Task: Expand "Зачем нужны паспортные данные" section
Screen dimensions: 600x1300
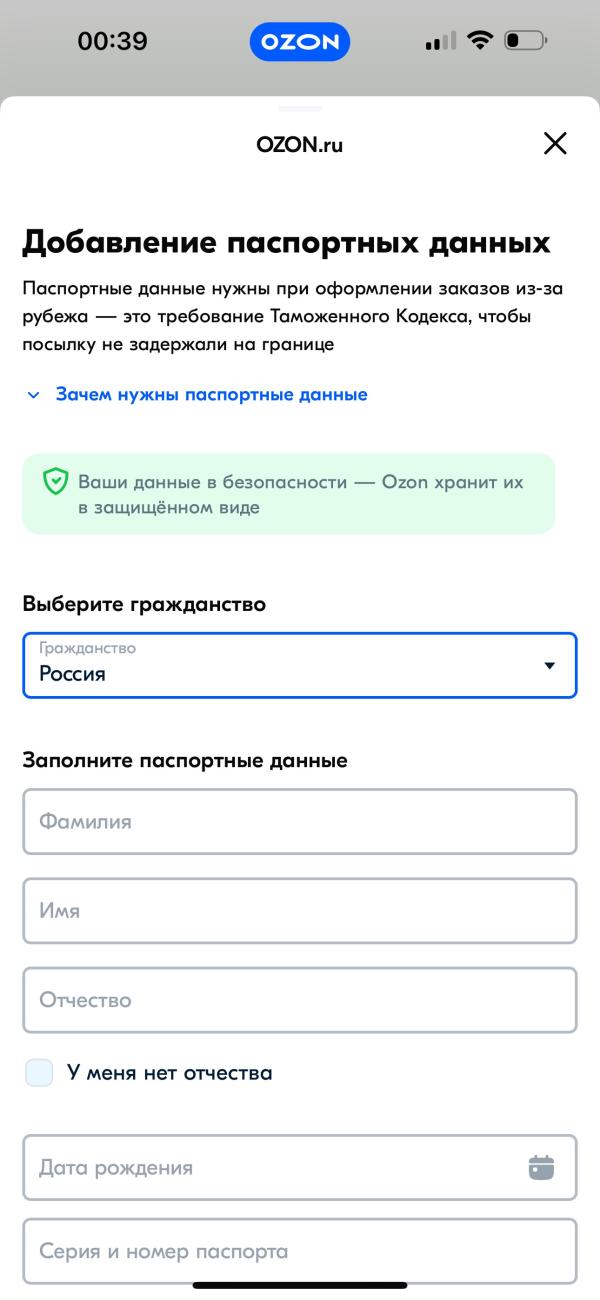Action: tap(211, 394)
